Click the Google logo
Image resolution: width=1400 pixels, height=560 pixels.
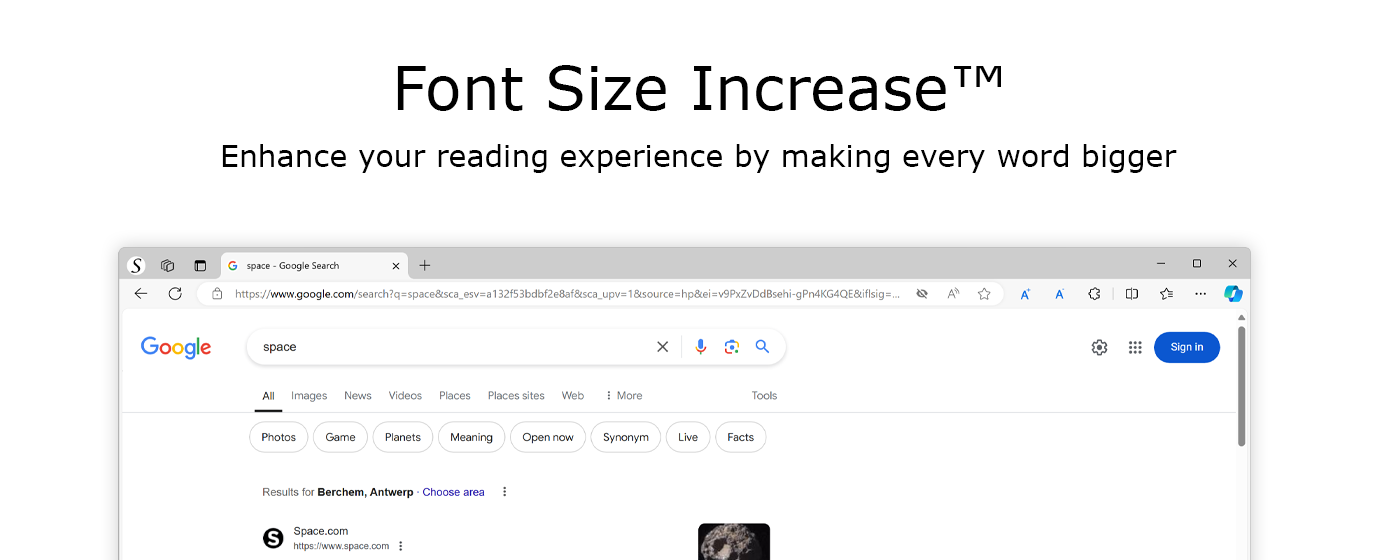[x=176, y=347]
